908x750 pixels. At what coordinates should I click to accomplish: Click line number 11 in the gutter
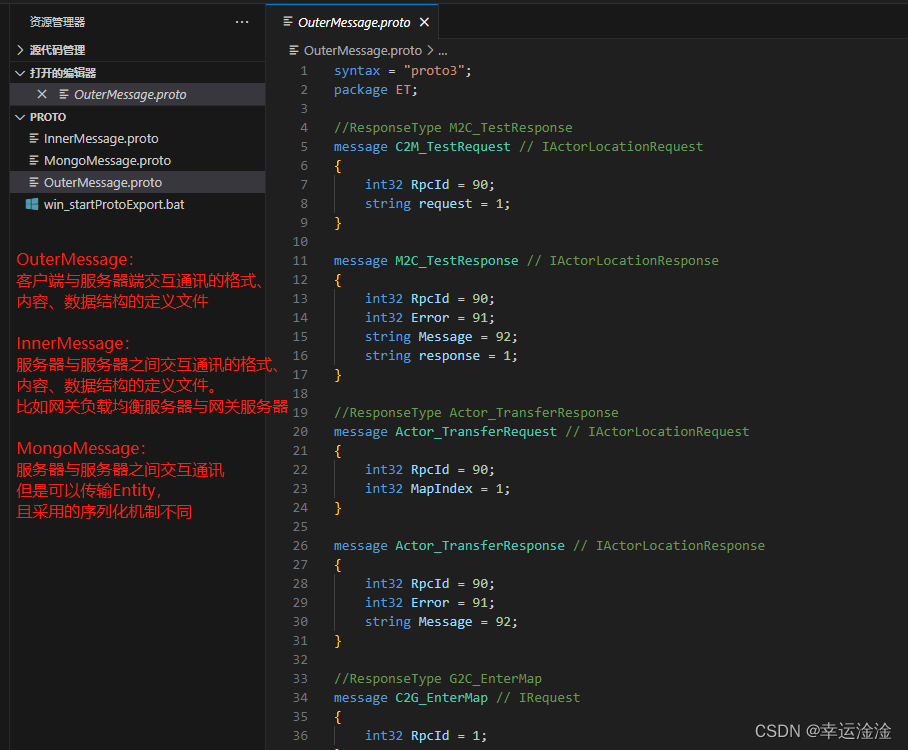300,261
